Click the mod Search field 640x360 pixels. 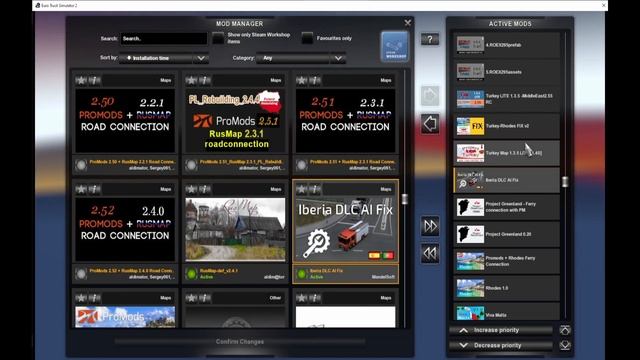pos(164,38)
